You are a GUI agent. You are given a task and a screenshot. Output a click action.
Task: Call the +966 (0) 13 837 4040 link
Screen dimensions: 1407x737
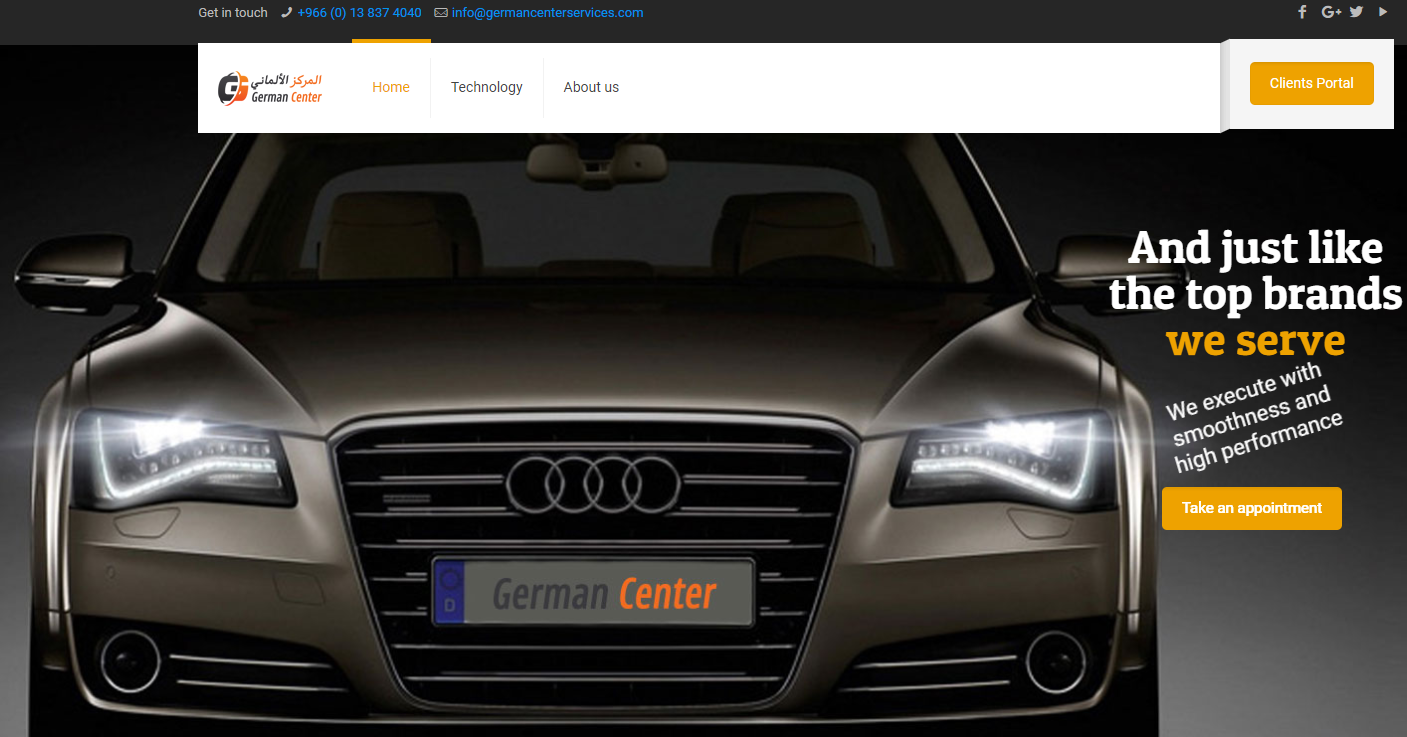tap(359, 13)
